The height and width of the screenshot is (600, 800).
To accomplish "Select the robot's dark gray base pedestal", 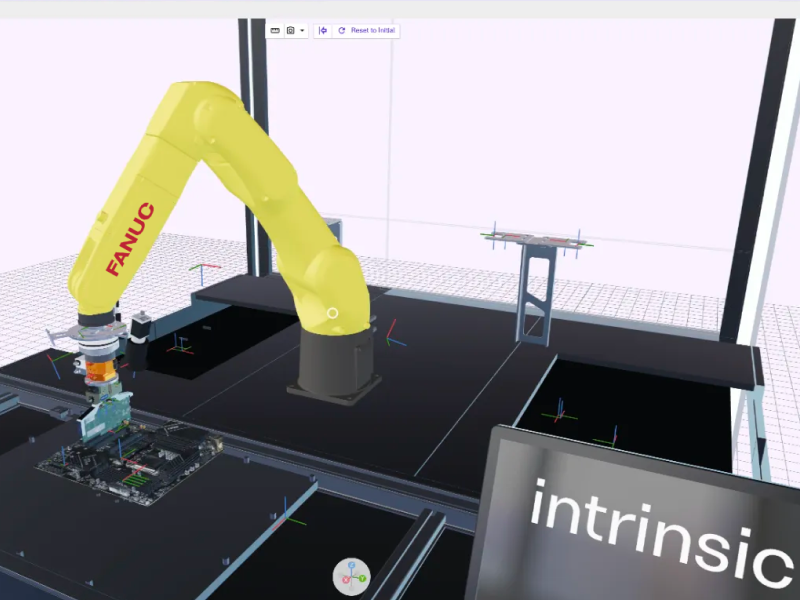I will click(x=336, y=366).
